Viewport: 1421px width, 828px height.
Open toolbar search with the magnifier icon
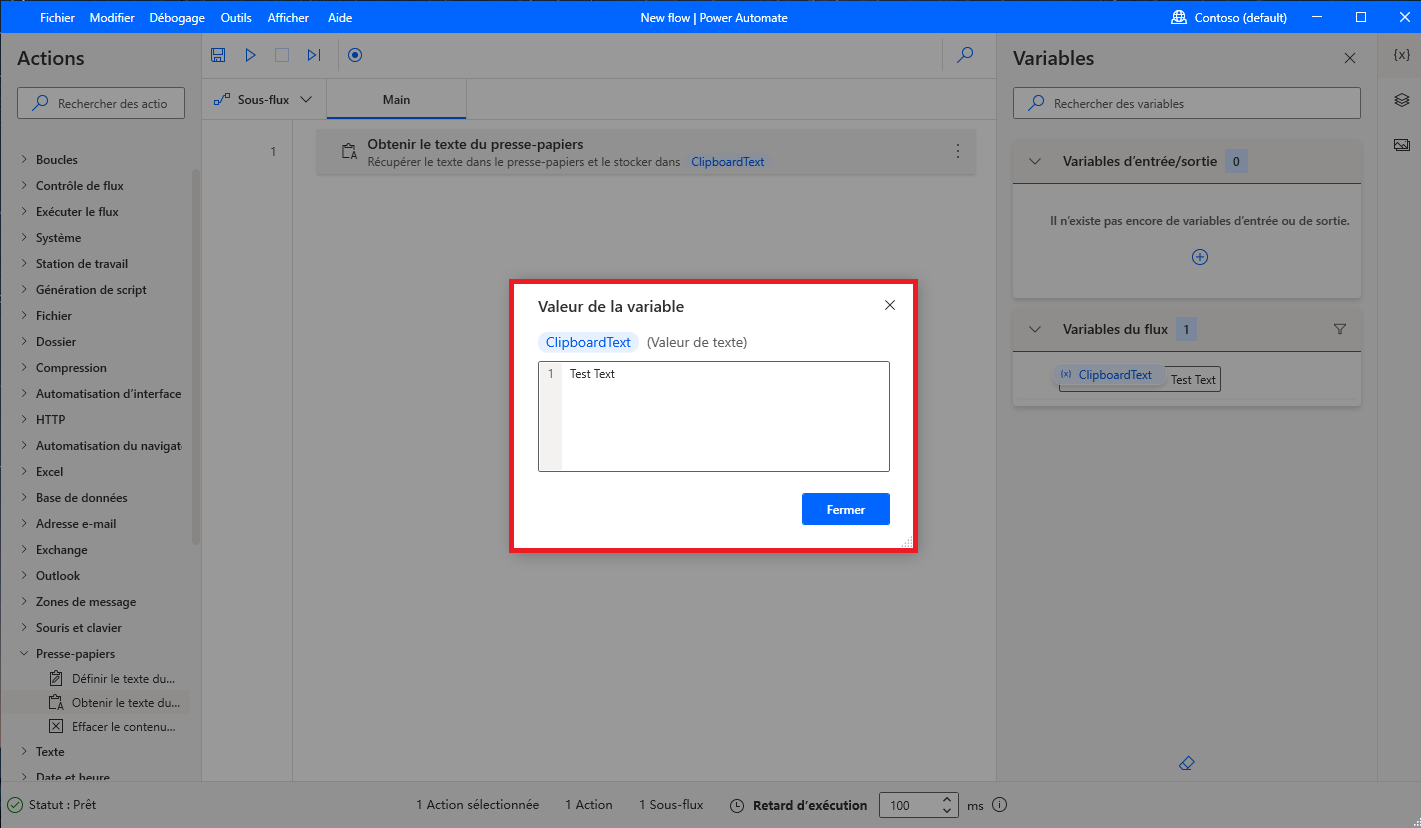click(964, 55)
